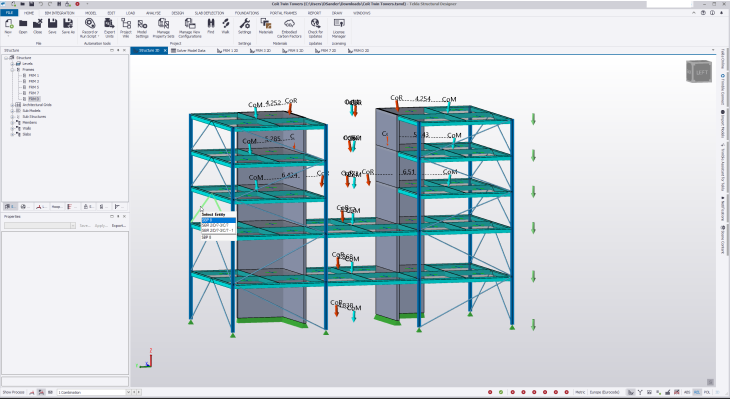Expand the Walls tree node
The image size is (730, 399).
pyautogui.click(x=13, y=128)
